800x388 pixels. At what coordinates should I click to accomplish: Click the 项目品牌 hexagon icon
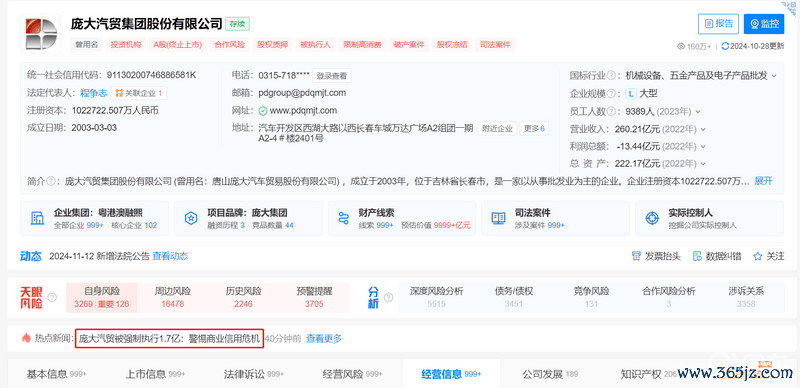(x=191, y=218)
